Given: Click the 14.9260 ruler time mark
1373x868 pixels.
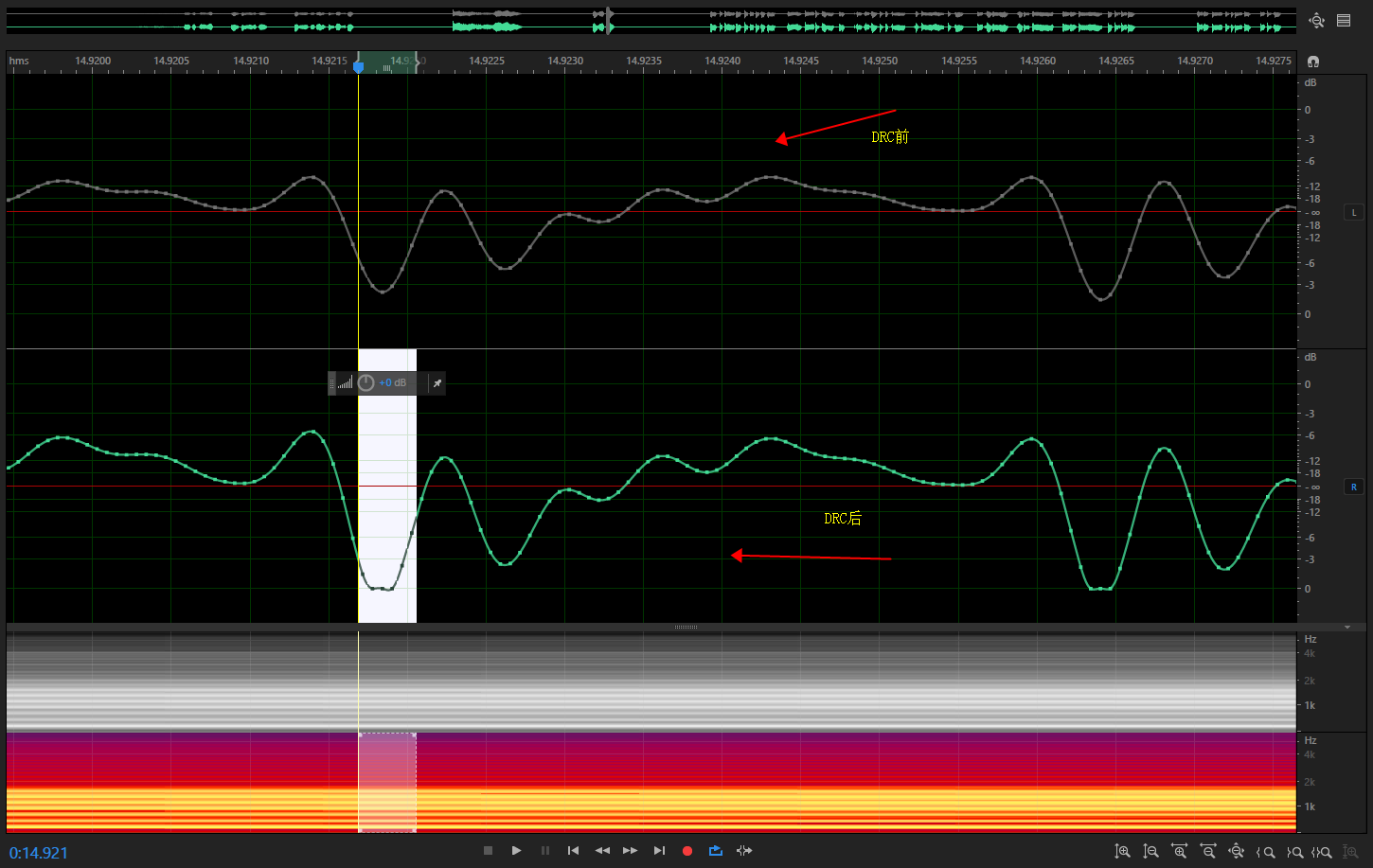Looking at the screenshot, I should (1038, 61).
